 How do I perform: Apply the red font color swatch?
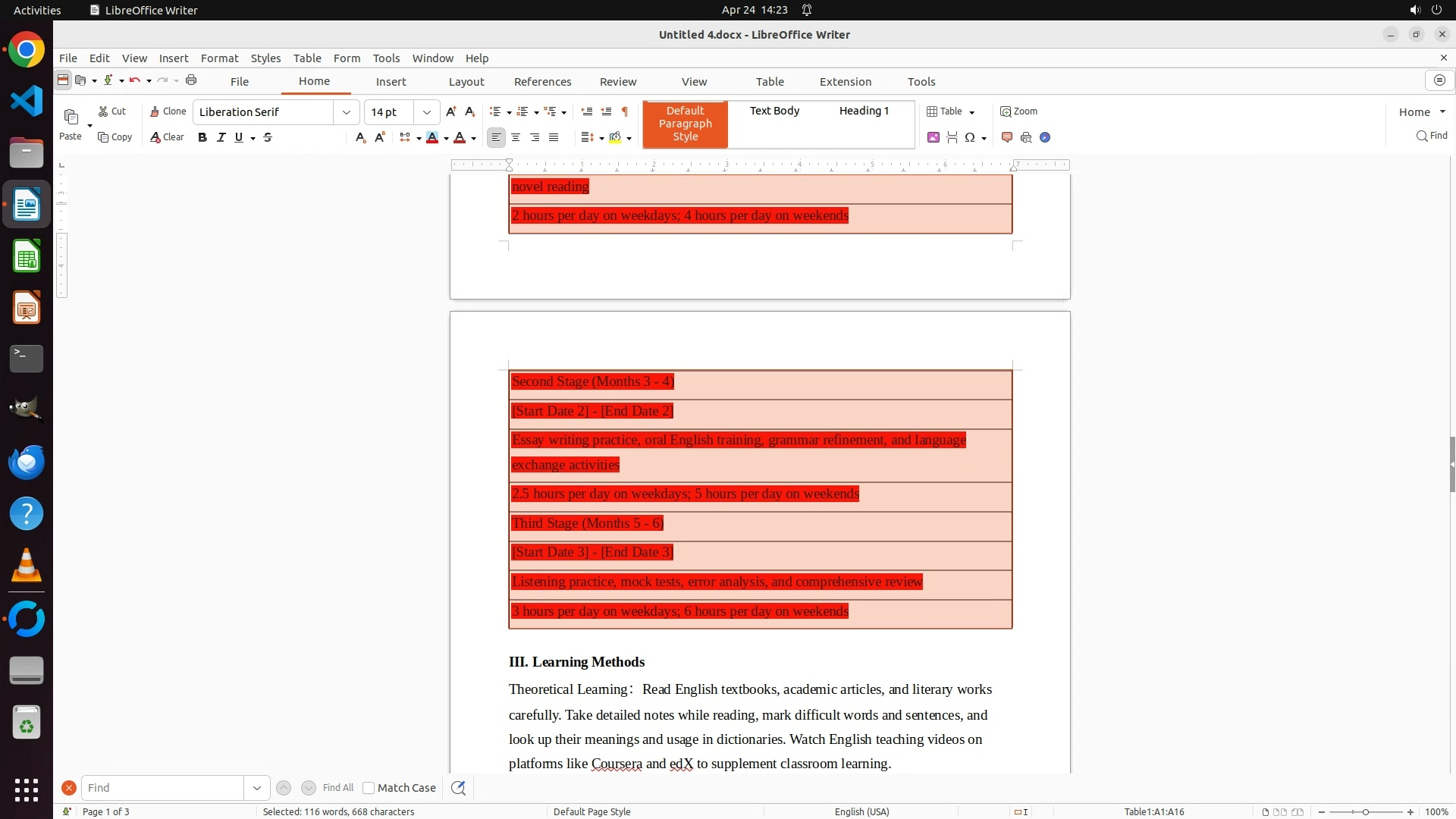tap(460, 137)
